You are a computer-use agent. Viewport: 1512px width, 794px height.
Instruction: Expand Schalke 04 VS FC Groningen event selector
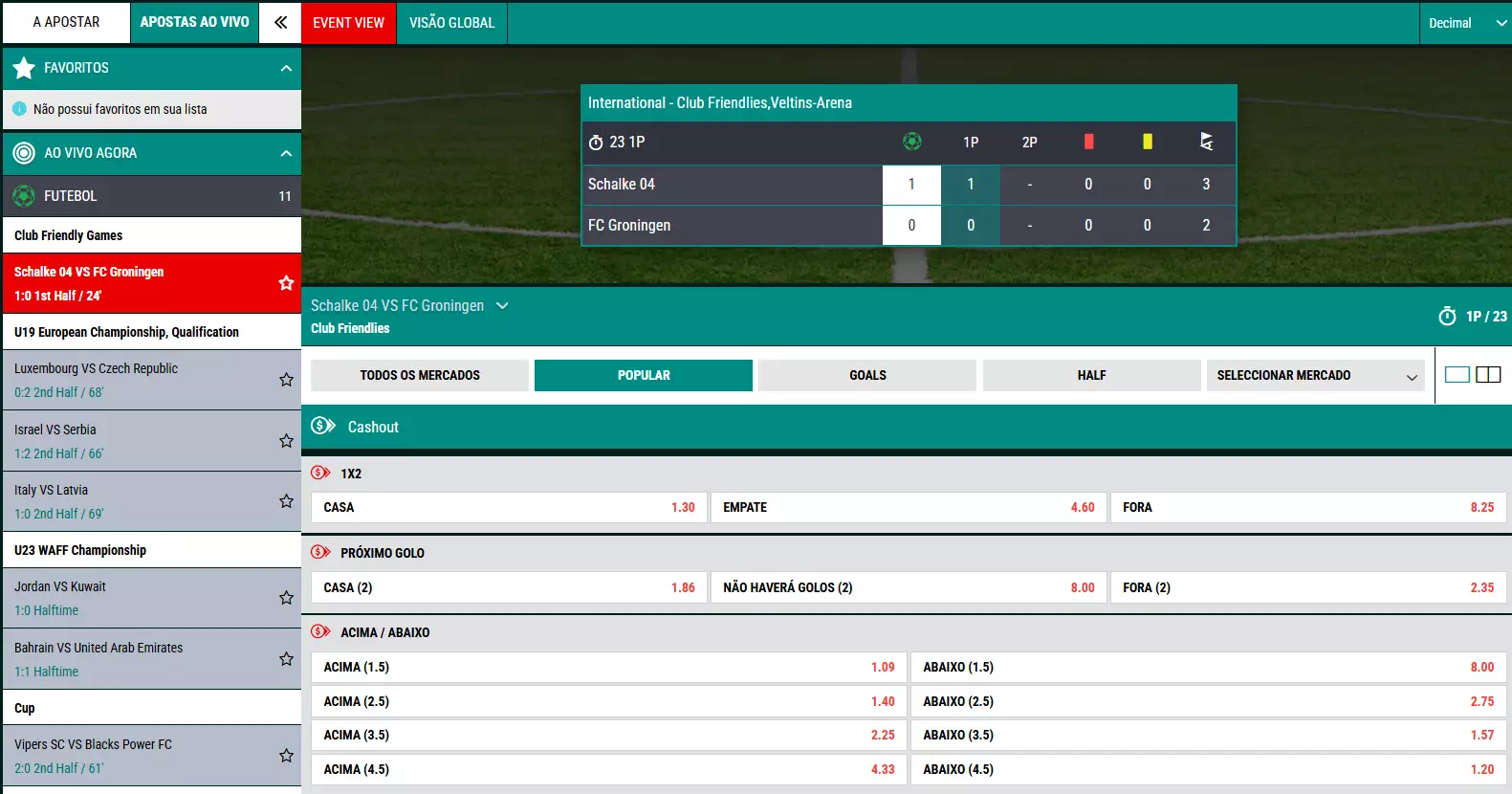(x=502, y=306)
